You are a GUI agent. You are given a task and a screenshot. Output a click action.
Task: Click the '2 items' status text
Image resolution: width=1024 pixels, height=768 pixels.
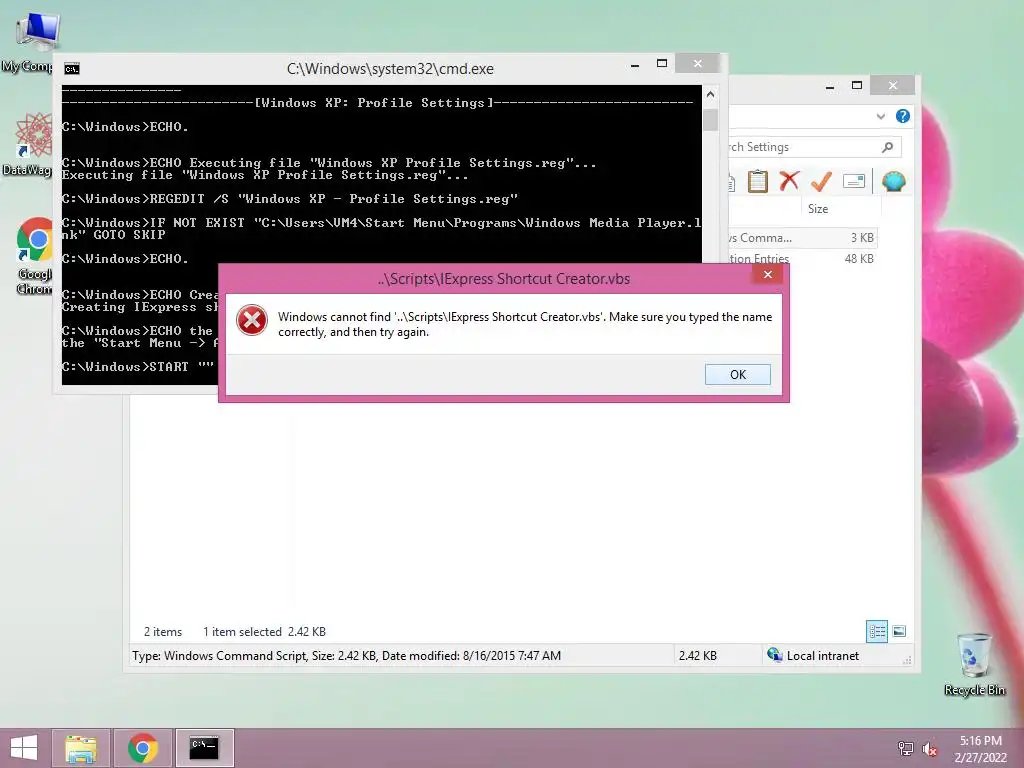pyautogui.click(x=163, y=632)
